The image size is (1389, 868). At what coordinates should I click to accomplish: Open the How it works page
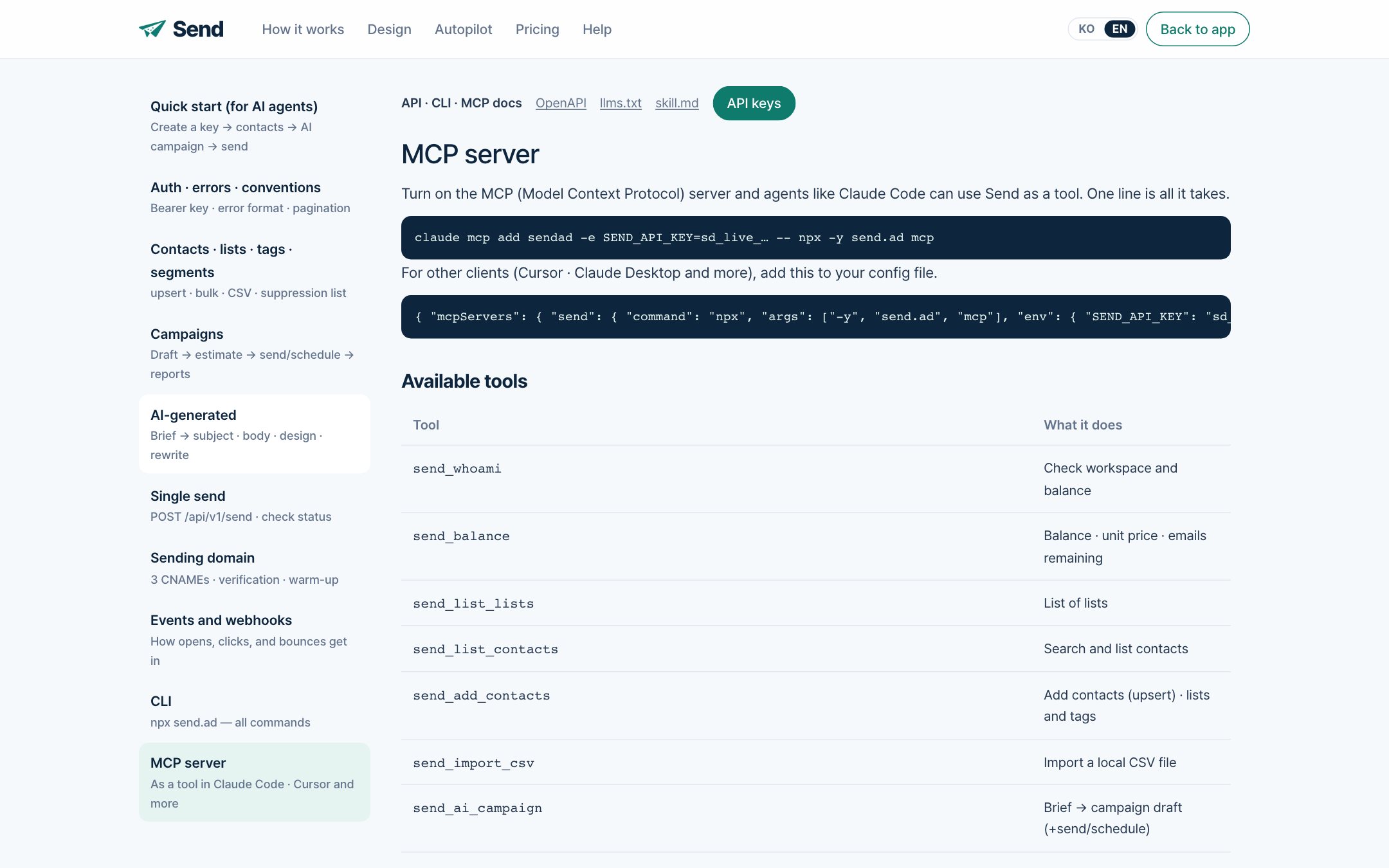(x=303, y=30)
